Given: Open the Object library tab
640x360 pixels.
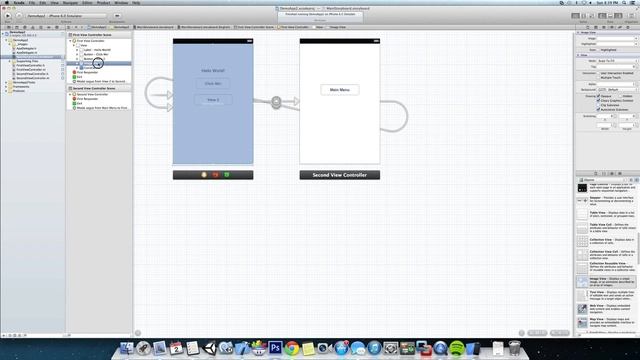Looking at the screenshot, I should [611, 173].
